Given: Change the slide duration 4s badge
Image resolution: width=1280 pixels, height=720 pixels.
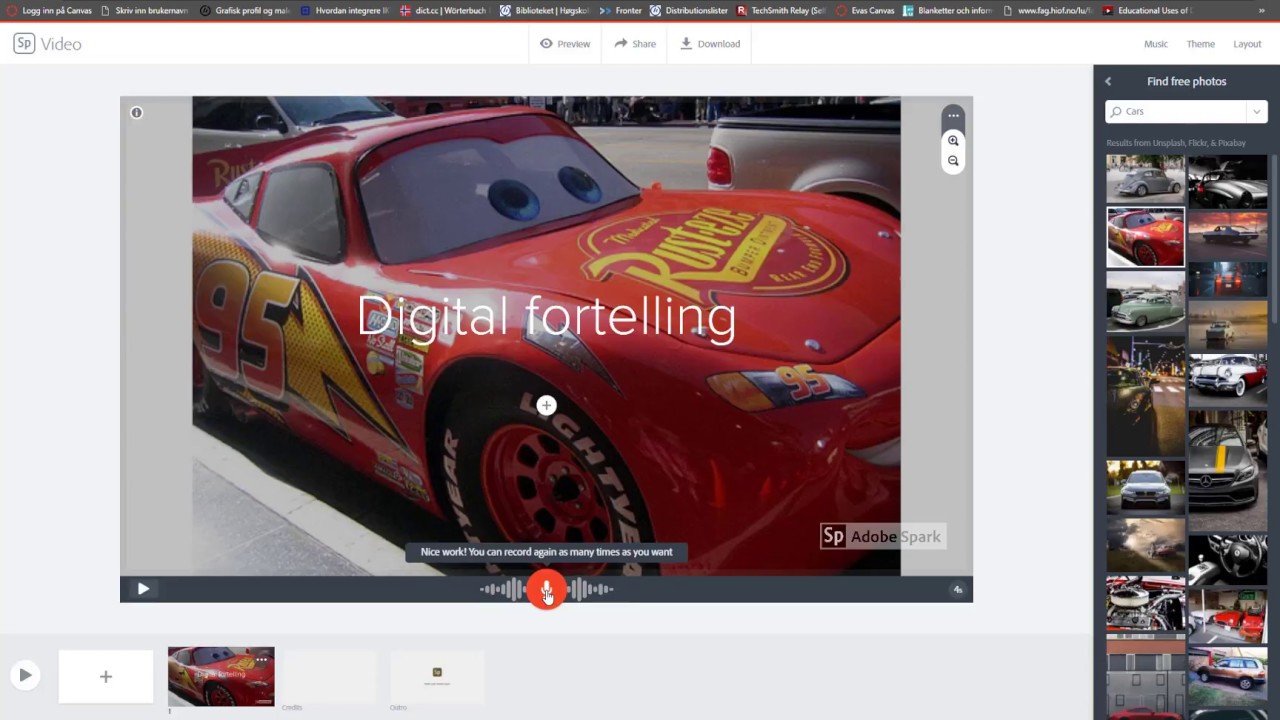Looking at the screenshot, I should pyautogui.click(x=957, y=590).
